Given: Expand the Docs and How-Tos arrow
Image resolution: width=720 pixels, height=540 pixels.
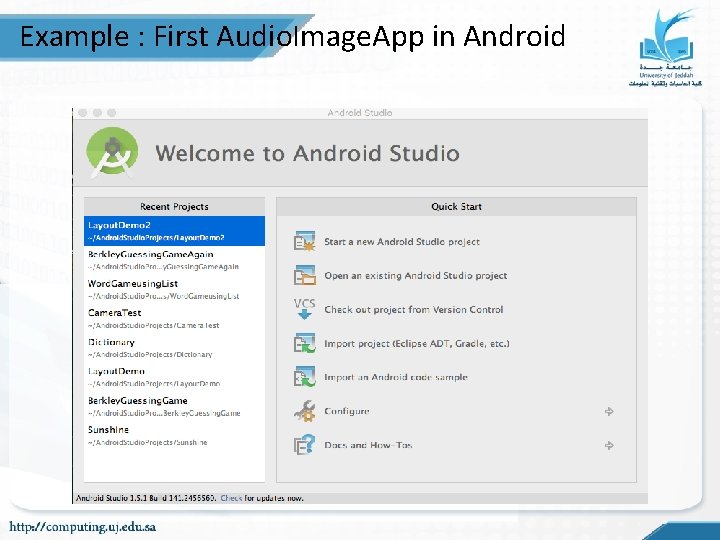Looking at the screenshot, I should click(x=609, y=445).
